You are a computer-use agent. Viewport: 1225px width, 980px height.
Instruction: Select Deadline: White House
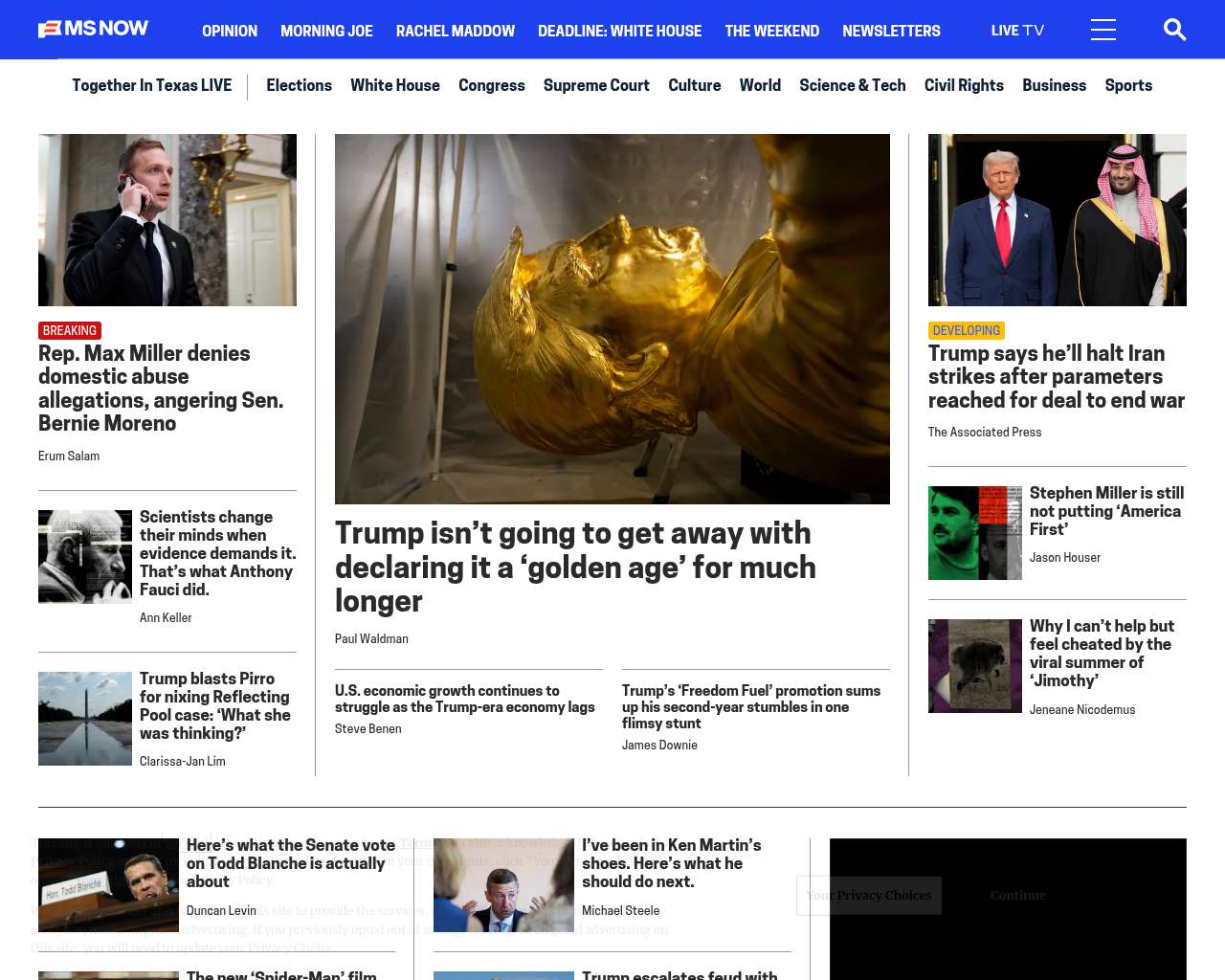point(619,31)
